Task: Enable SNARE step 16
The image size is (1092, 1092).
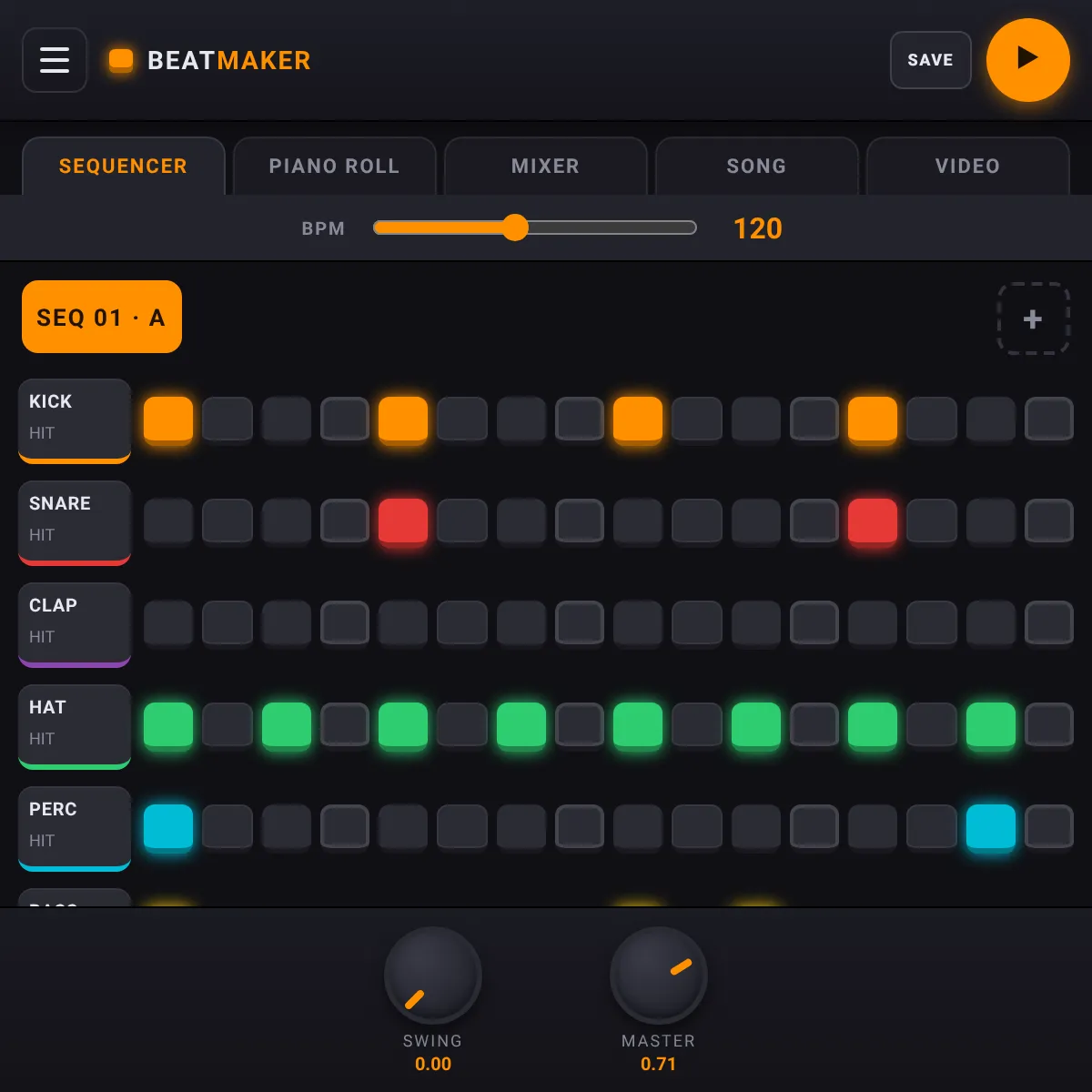Action: [x=1049, y=521]
